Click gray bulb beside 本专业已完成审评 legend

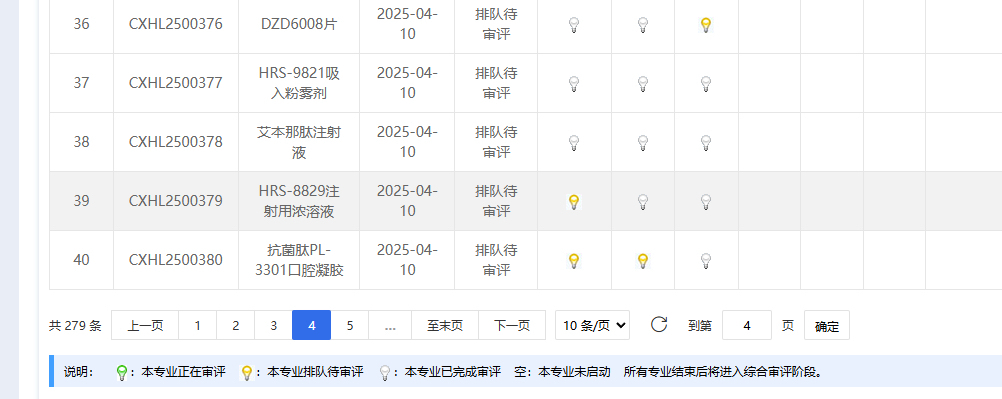[385, 373]
